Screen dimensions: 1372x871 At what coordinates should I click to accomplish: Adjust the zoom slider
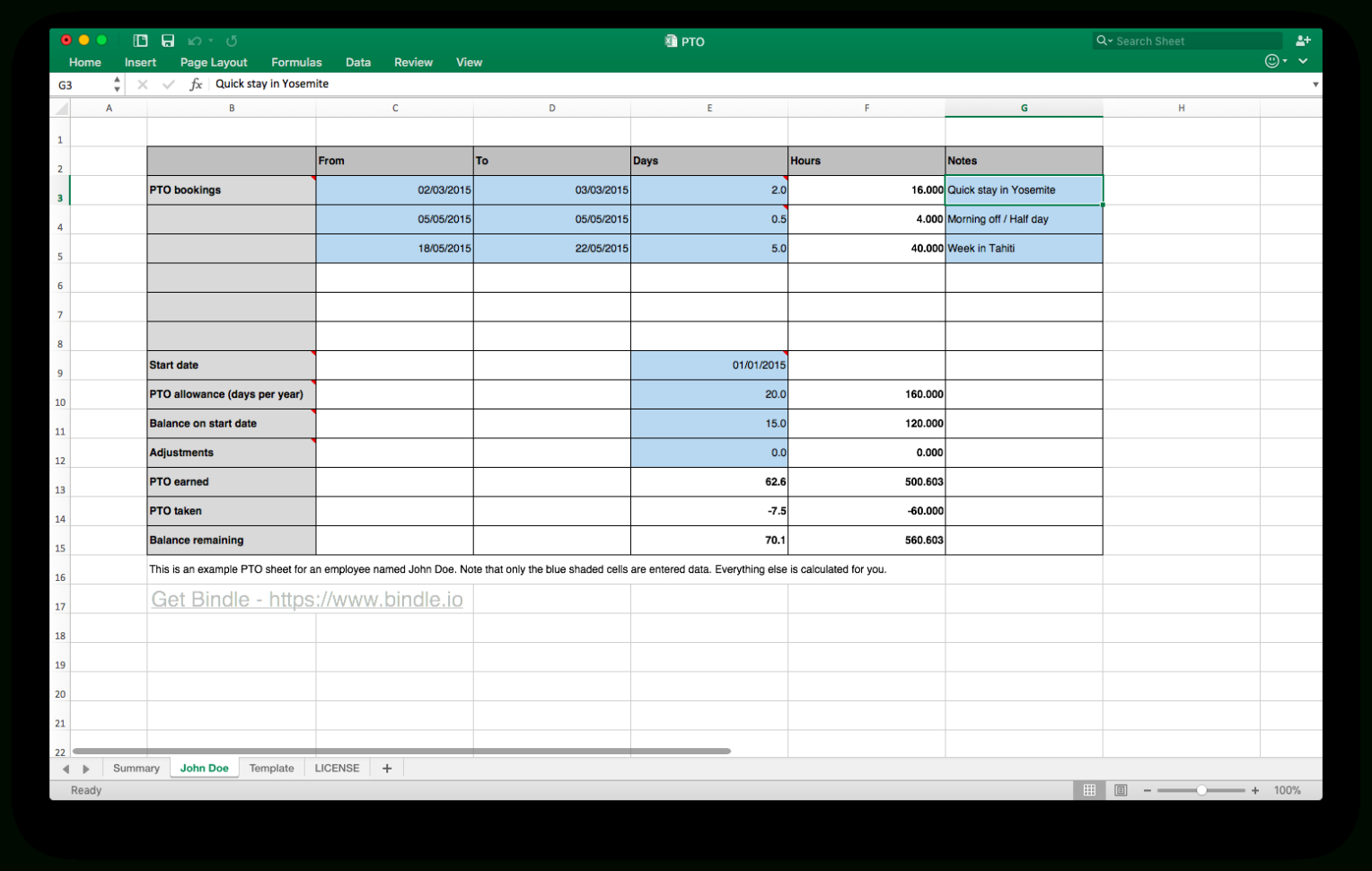(x=1201, y=790)
